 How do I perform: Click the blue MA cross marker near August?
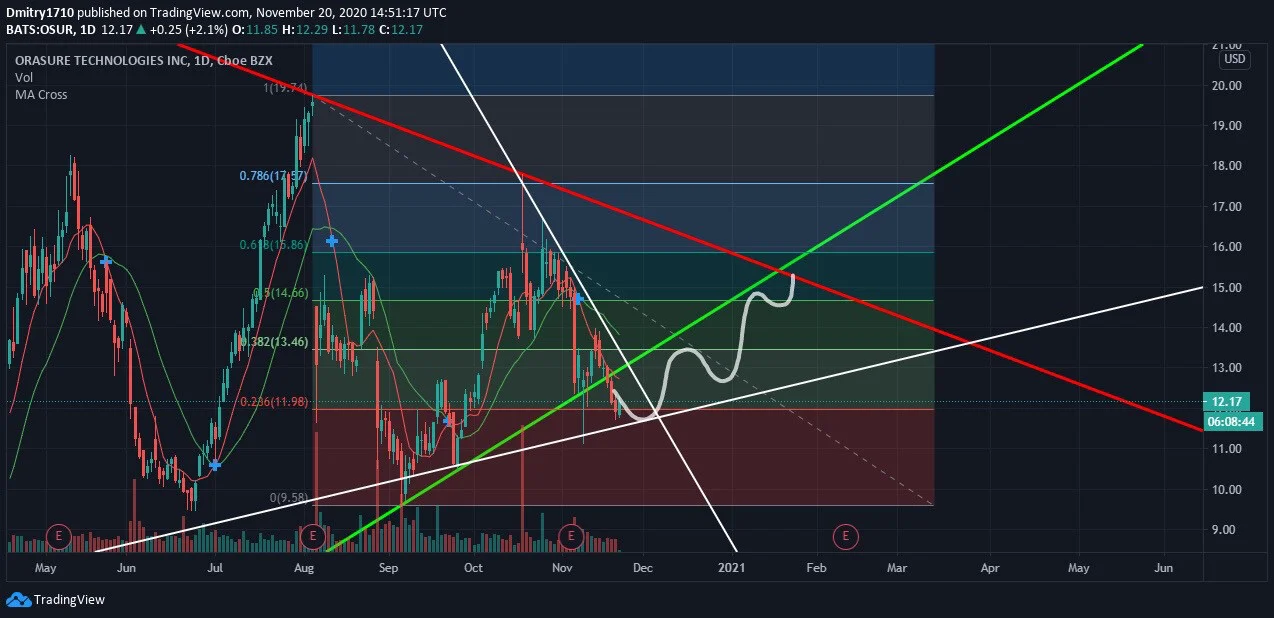click(x=331, y=240)
